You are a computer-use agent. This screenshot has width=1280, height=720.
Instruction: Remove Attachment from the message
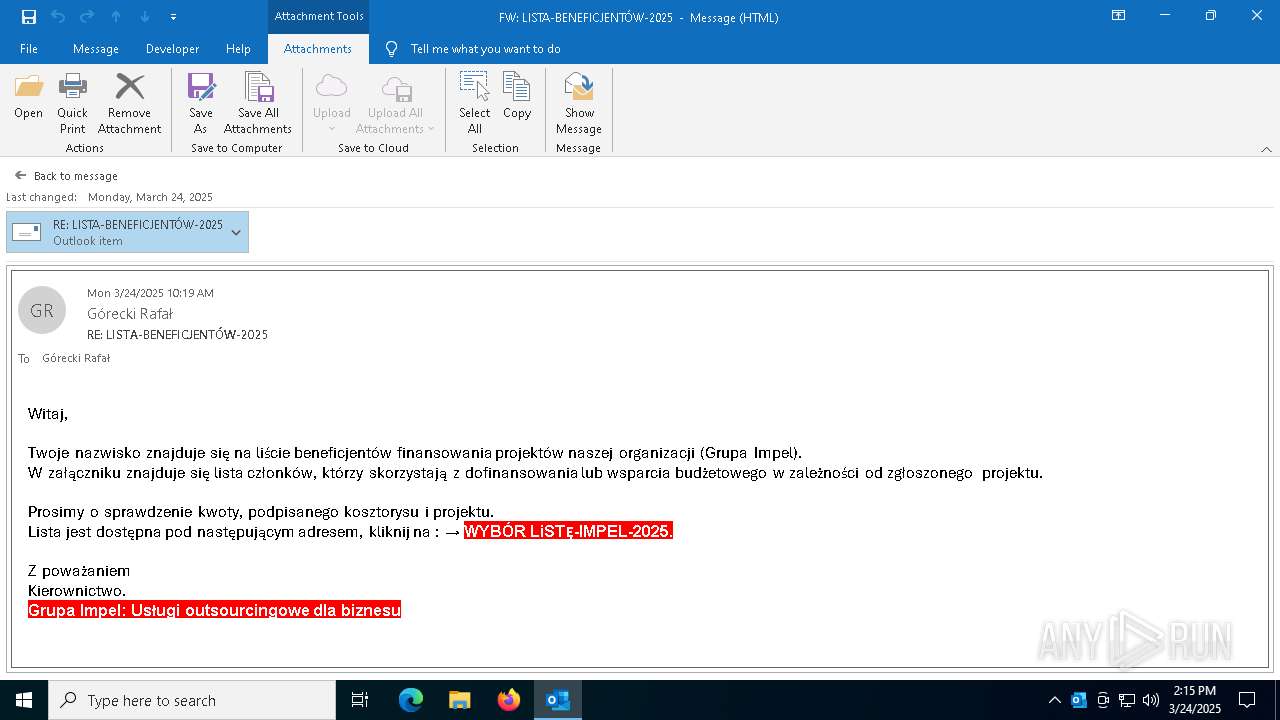pos(129,104)
